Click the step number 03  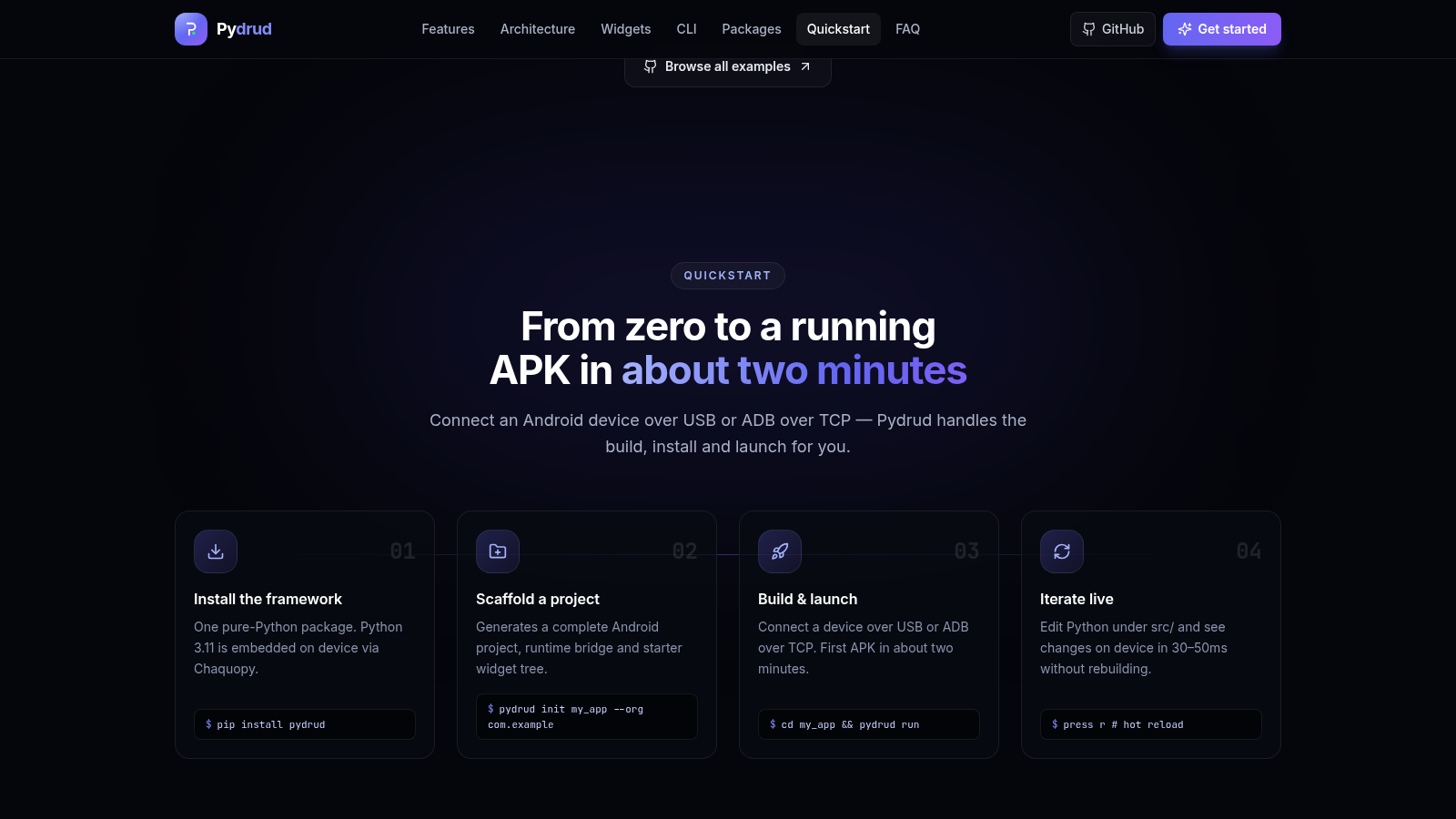[x=966, y=551]
